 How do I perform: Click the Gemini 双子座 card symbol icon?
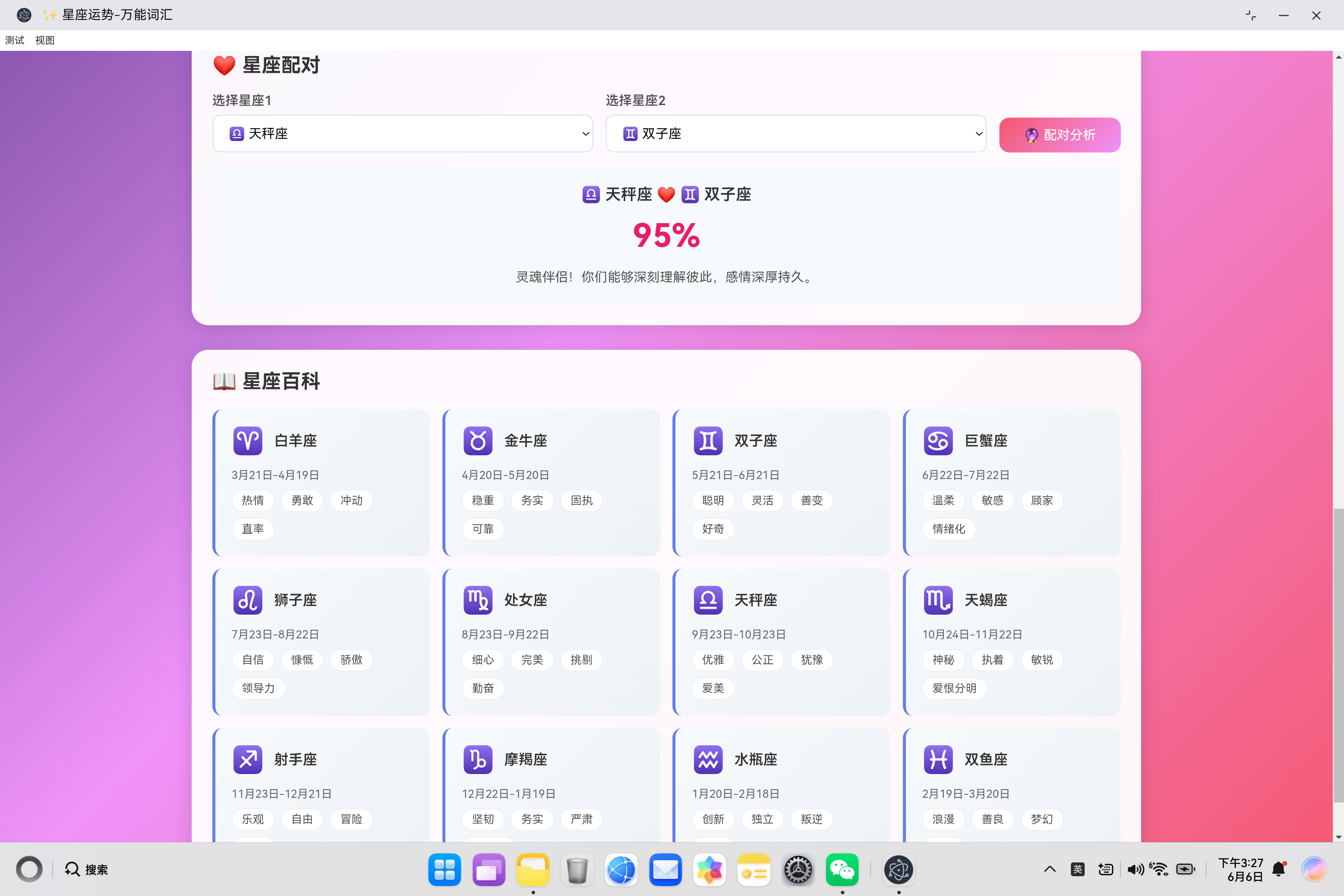[x=708, y=441]
